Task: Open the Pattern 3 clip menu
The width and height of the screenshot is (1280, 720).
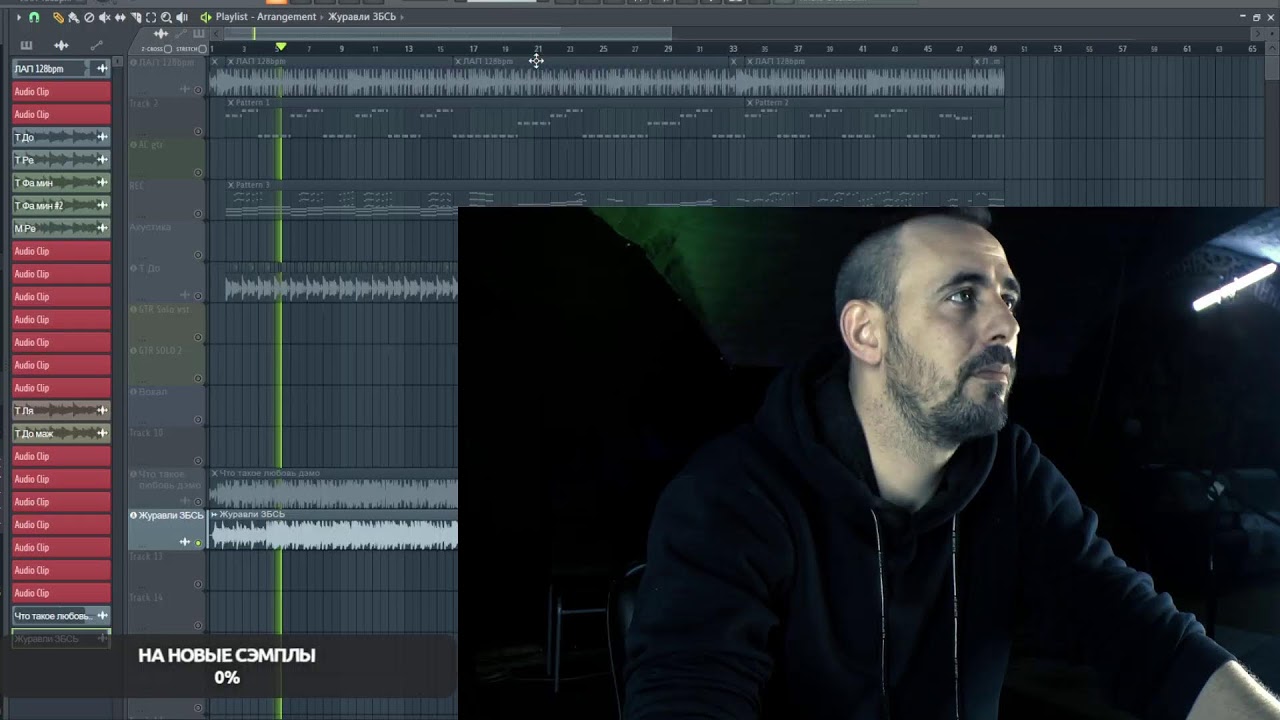Action: click(x=231, y=185)
